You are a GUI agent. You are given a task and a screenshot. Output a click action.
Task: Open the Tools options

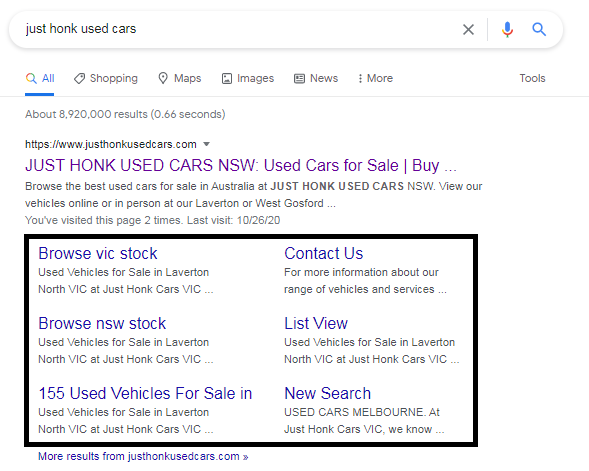coord(532,78)
